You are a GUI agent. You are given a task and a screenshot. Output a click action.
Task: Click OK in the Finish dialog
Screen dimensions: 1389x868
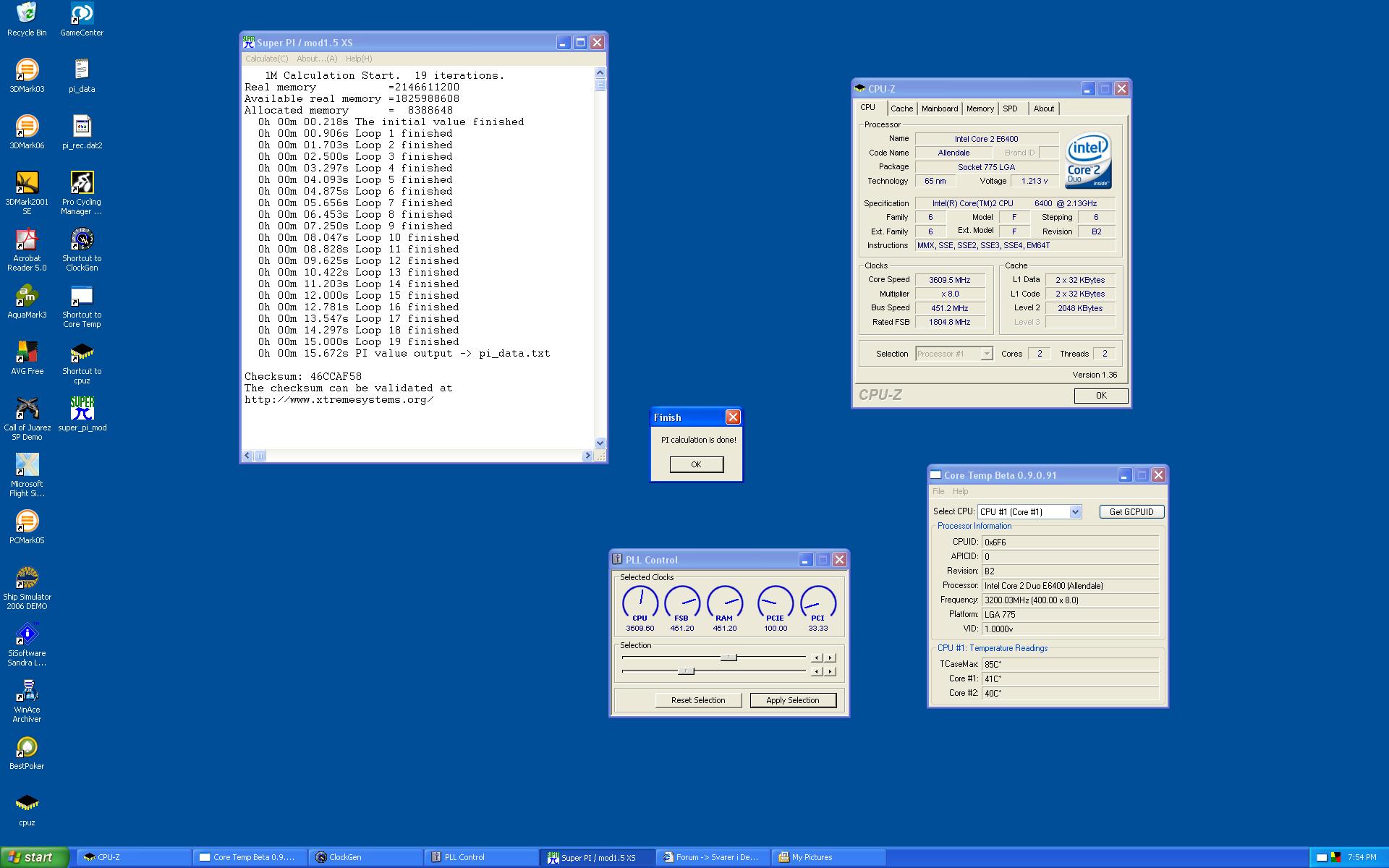pyautogui.click(x=696, y=464)
